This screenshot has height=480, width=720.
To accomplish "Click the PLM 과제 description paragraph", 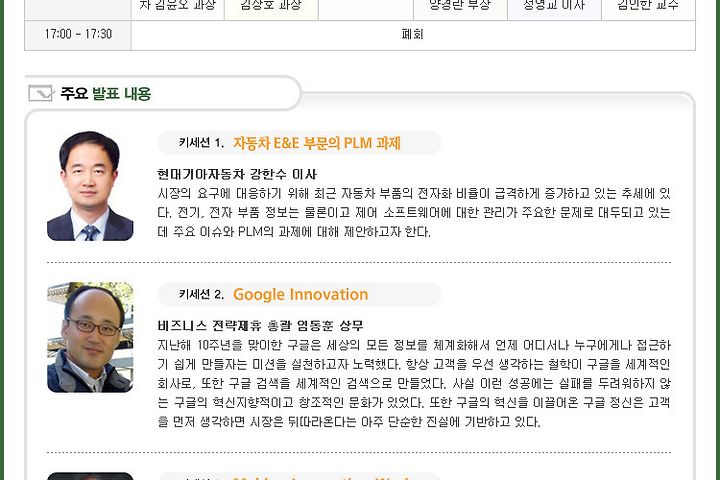I will (414, 212).
